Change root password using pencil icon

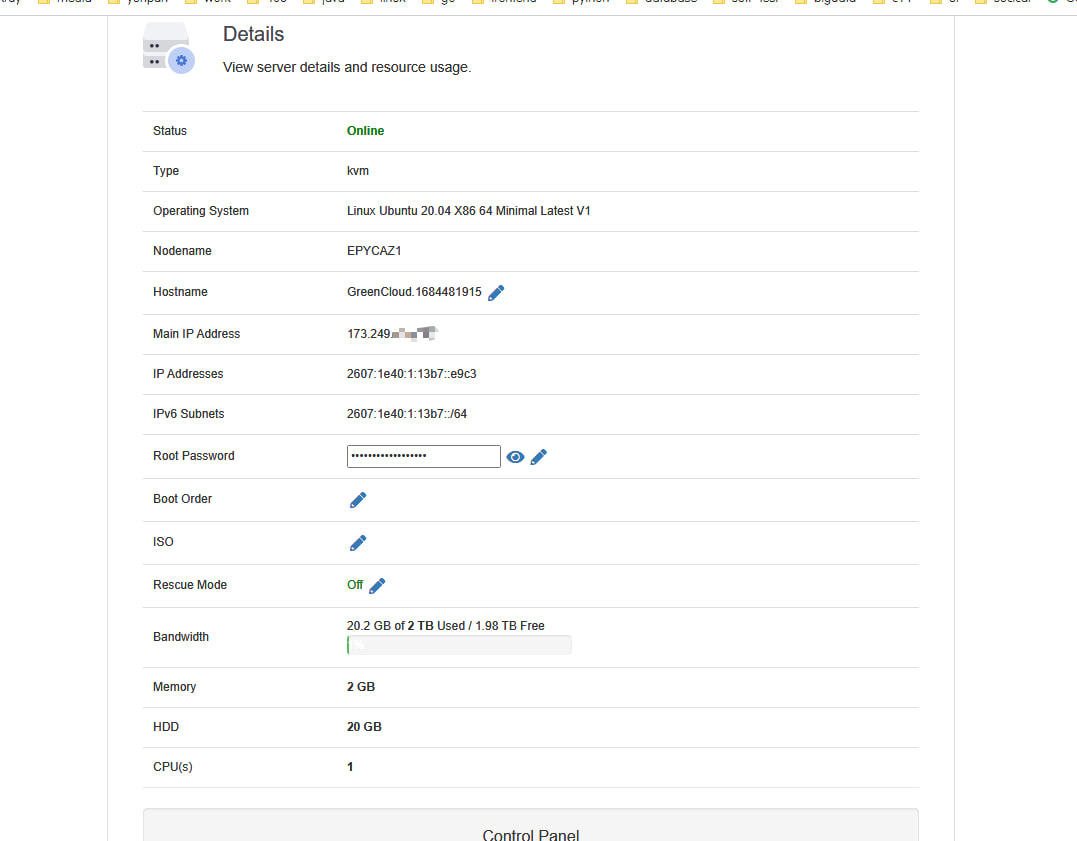(x=538, y=457)
